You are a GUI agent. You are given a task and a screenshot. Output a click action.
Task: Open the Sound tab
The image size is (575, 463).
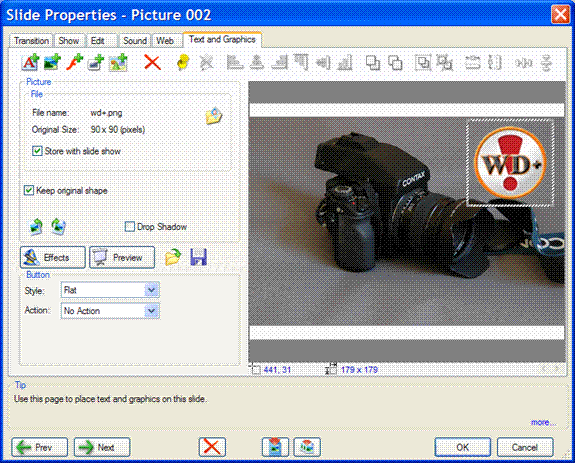pos(135,40)
